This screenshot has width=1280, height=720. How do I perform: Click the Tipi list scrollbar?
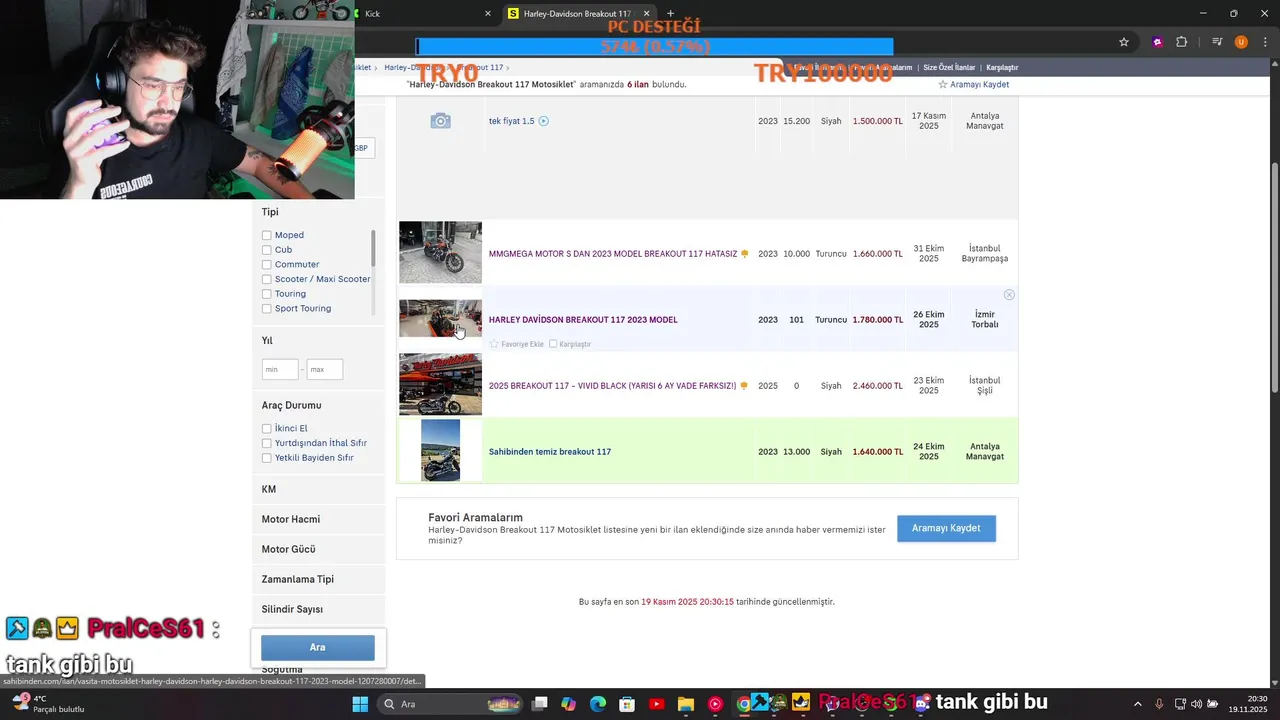[x=374, y=248]
